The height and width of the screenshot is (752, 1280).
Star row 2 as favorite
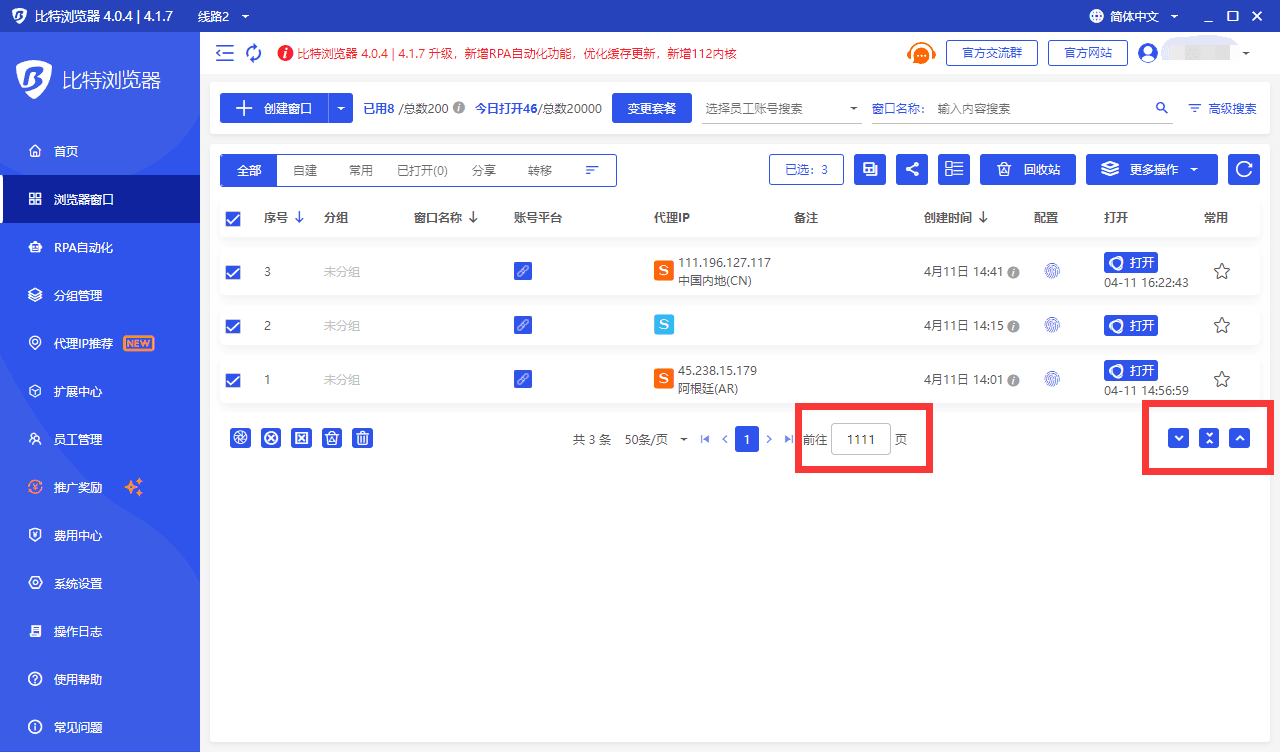click(1221, 325)
